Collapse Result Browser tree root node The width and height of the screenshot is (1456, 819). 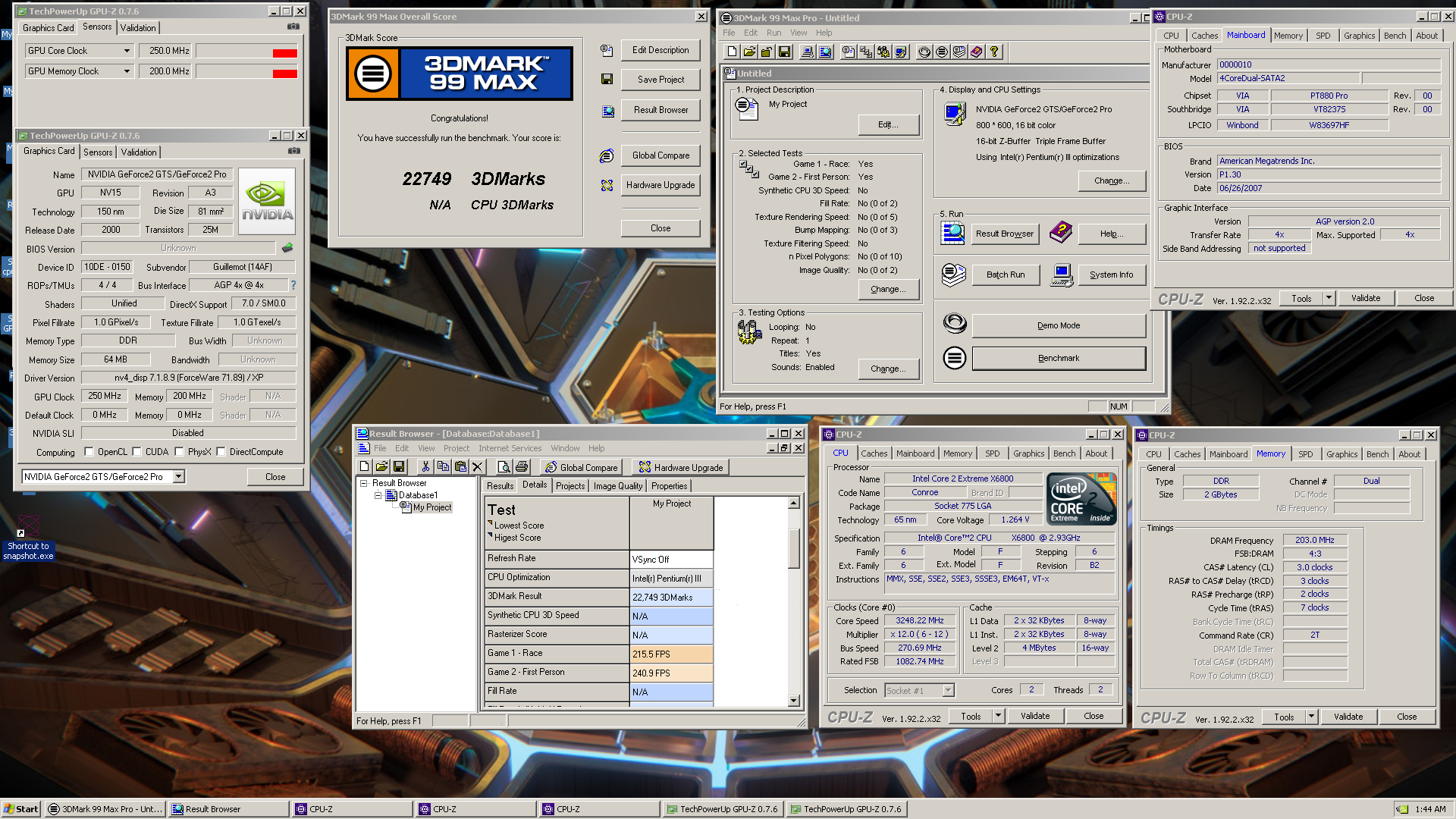tap(364, 483)
